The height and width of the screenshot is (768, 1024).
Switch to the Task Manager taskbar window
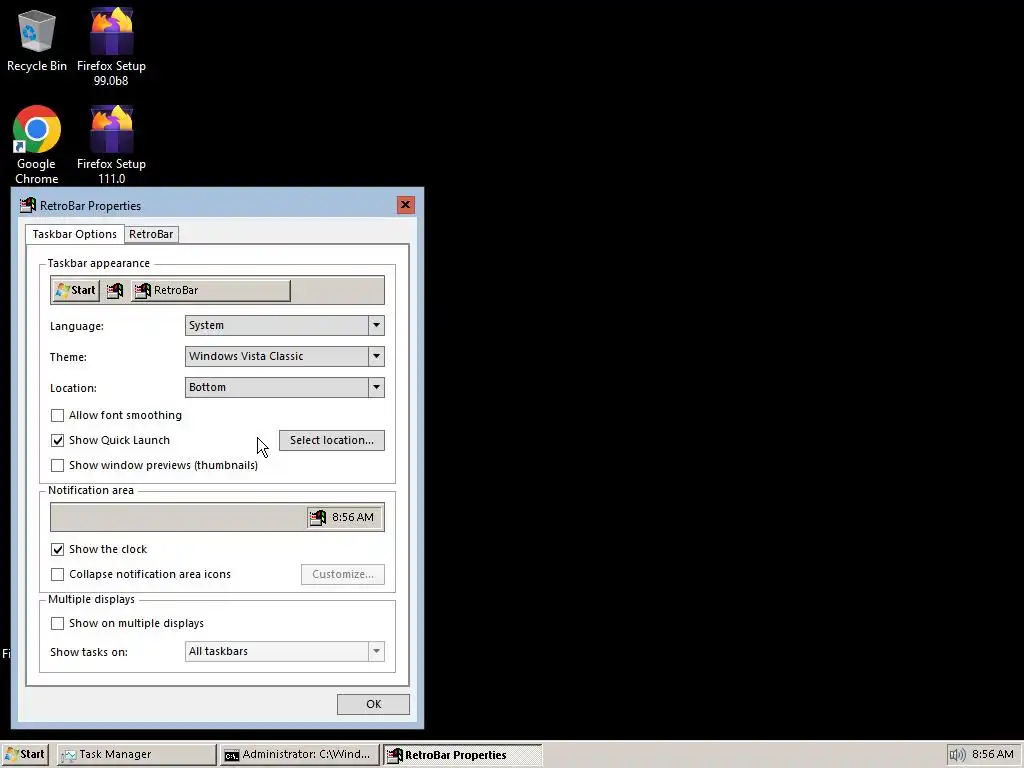(136, 754)
